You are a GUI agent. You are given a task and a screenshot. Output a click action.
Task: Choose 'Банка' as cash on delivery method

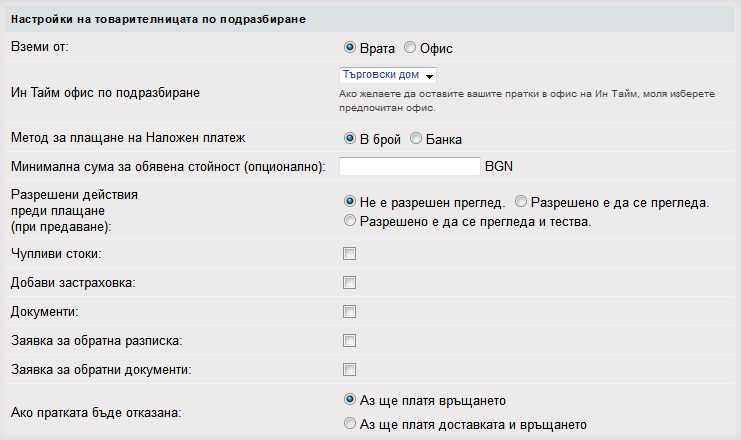click(x=416, y=138)
